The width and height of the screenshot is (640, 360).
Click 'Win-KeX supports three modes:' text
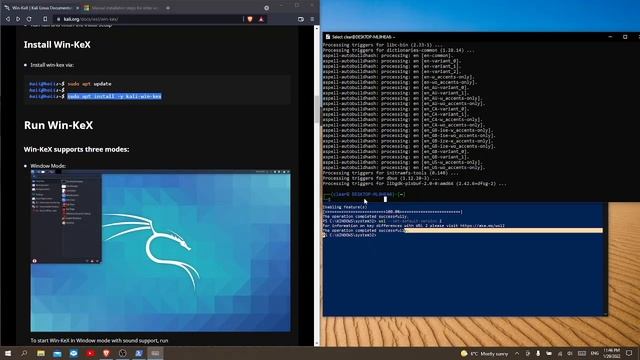click(76, 149)
